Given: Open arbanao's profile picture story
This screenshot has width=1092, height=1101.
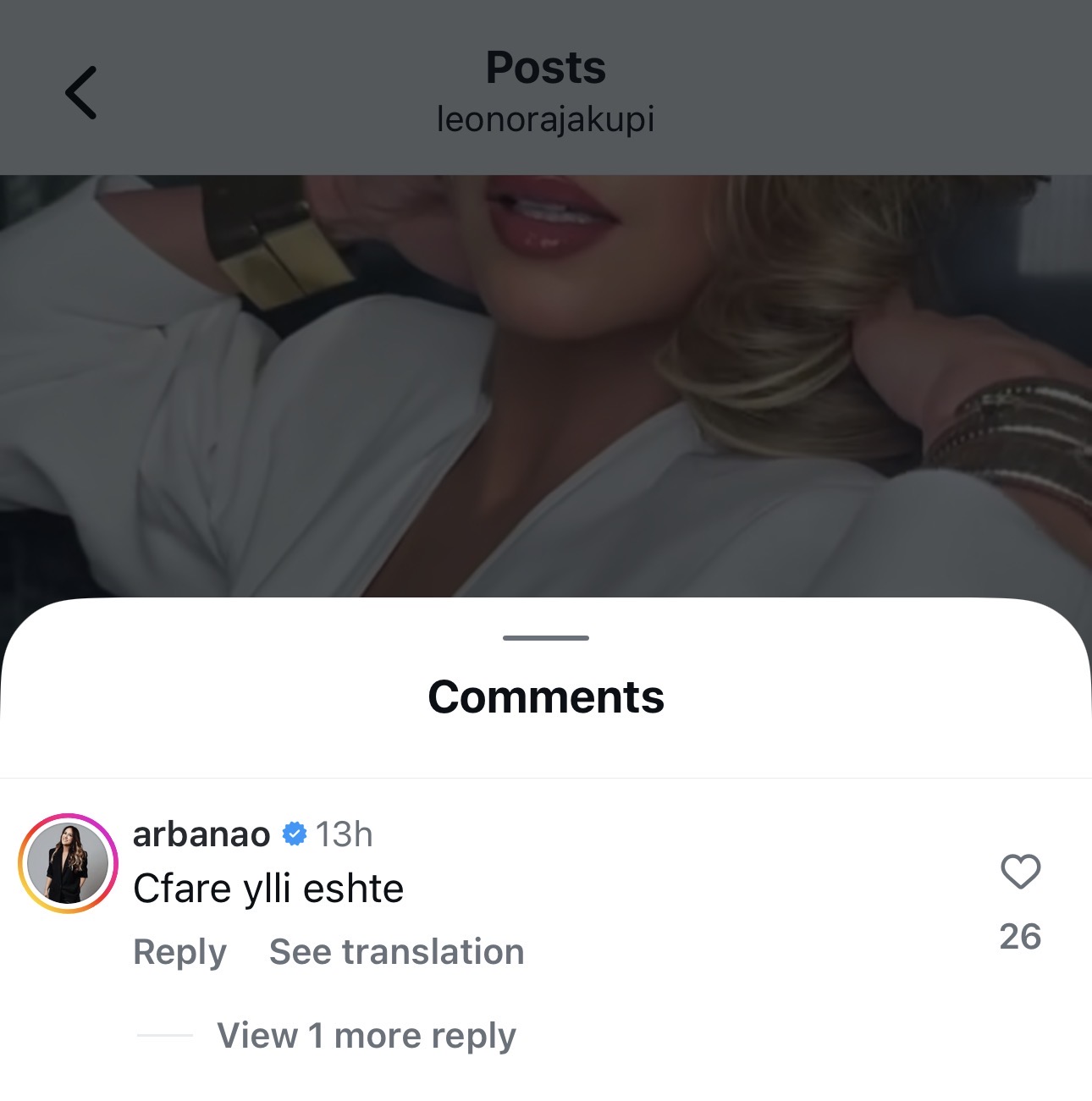Looking at the screenshot, I should (68, 863).
